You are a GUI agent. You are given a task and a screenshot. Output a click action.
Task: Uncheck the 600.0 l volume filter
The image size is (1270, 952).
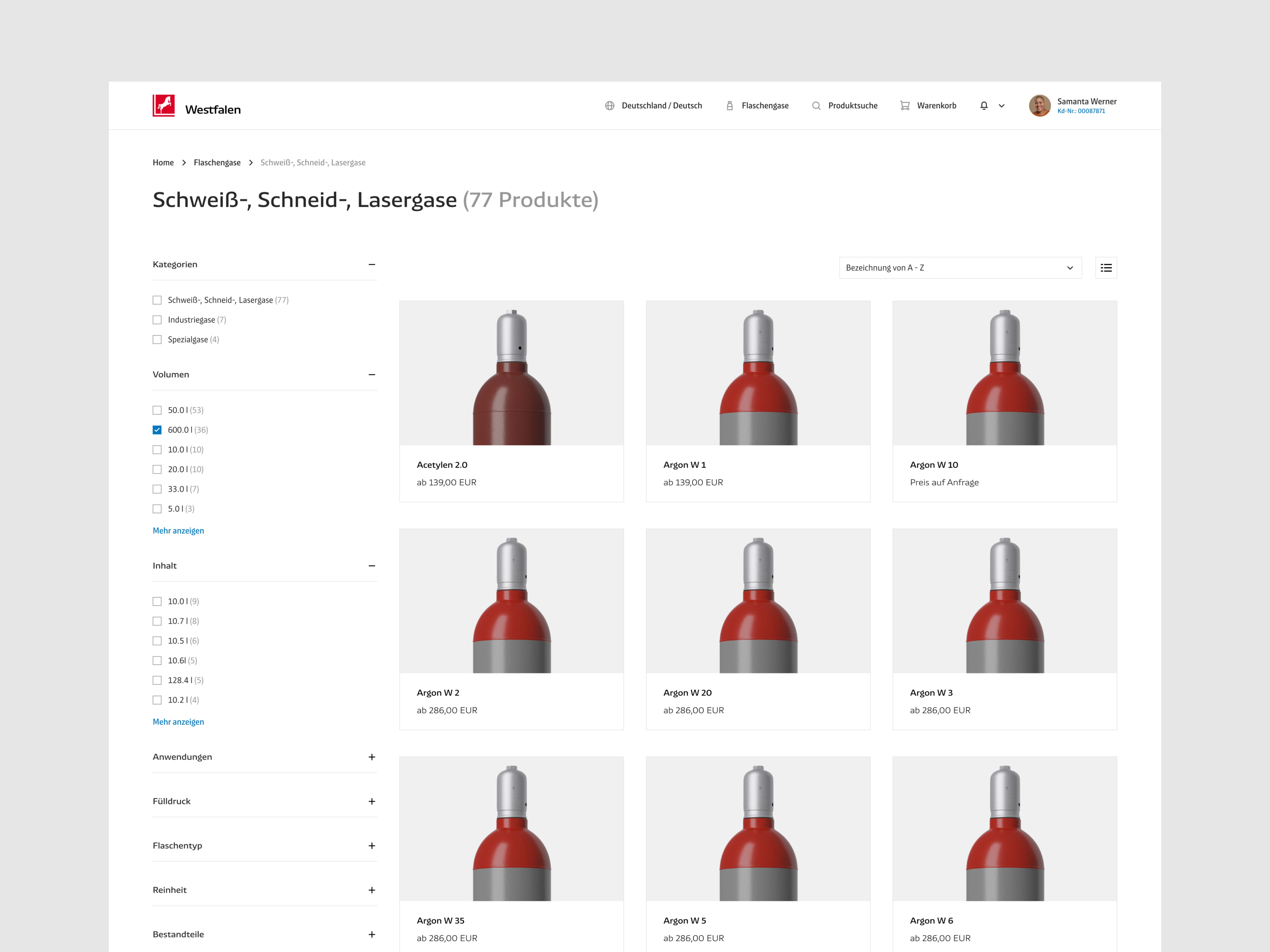(x=157, y=430)
